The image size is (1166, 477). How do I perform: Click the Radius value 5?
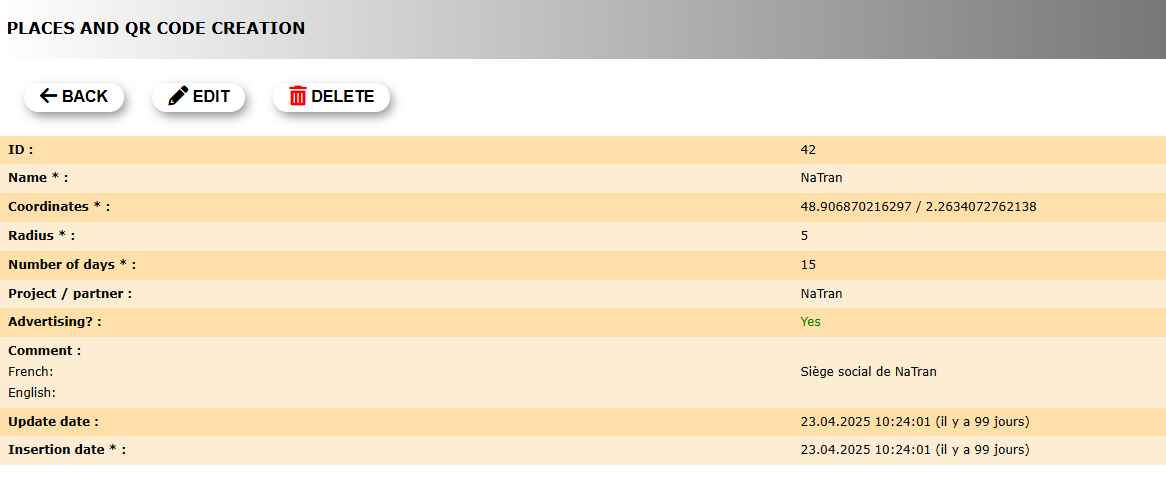click(804, 236)
